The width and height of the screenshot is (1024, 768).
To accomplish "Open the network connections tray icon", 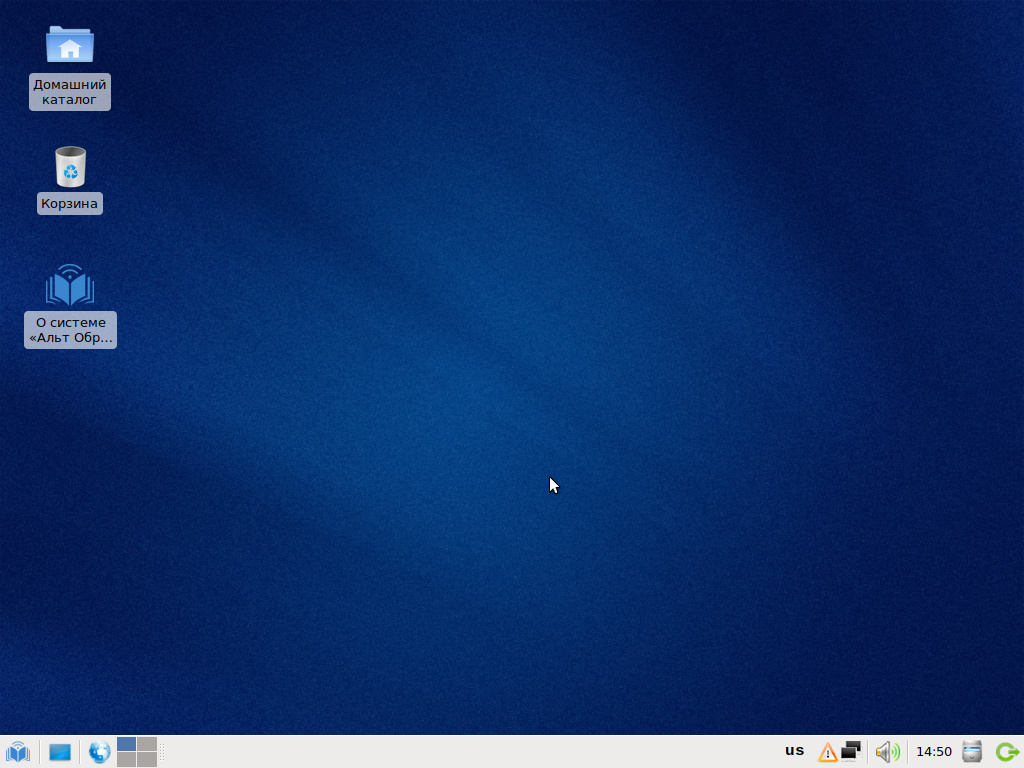I will (x=851, y=750).
